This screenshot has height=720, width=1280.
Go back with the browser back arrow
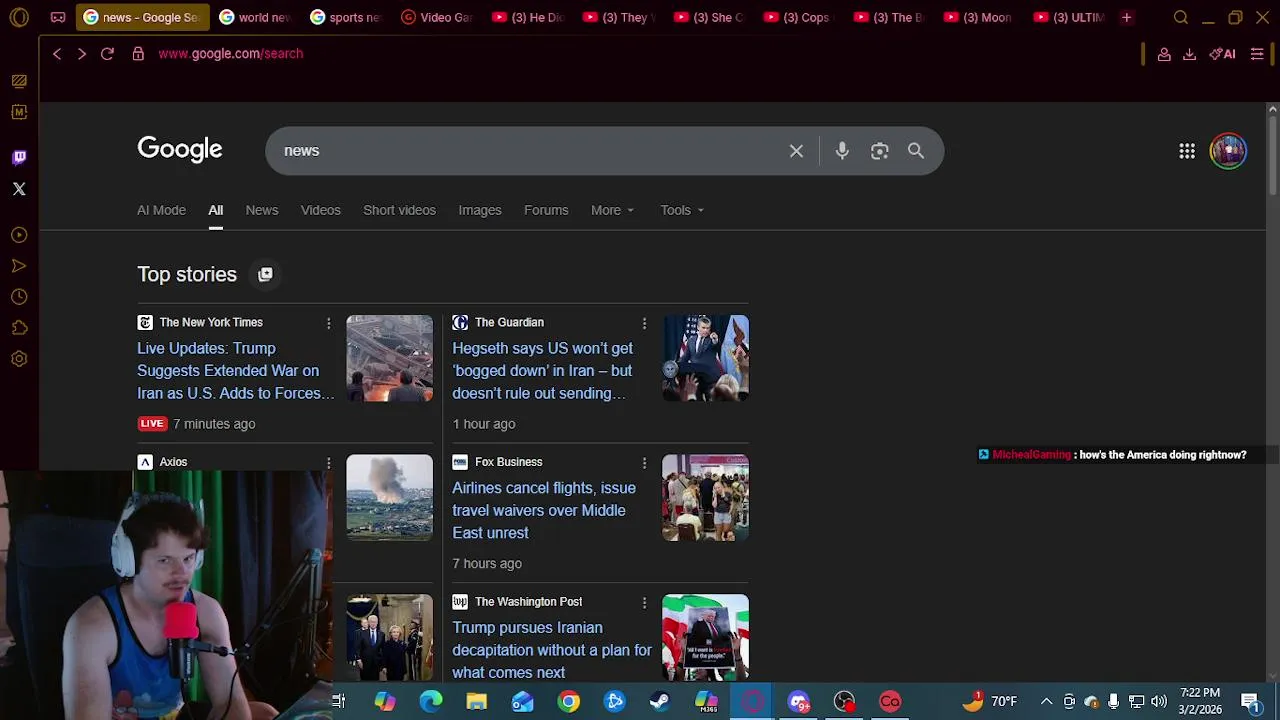(x=57, y=54)
